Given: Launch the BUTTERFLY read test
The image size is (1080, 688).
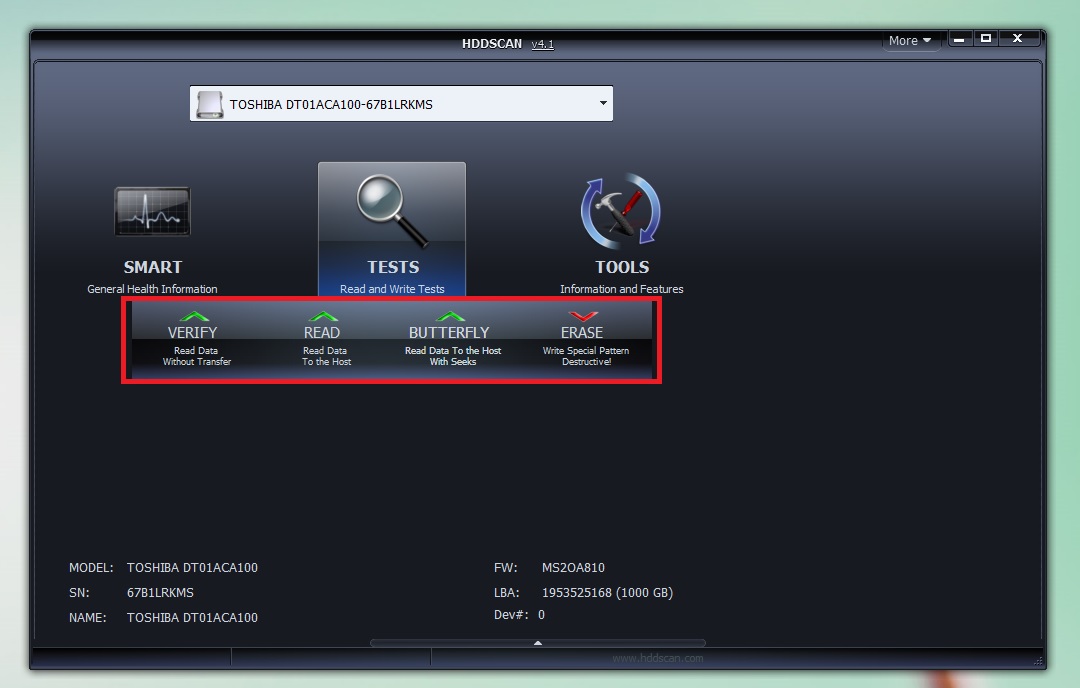Looking at the screenshot, I should 452,339.
